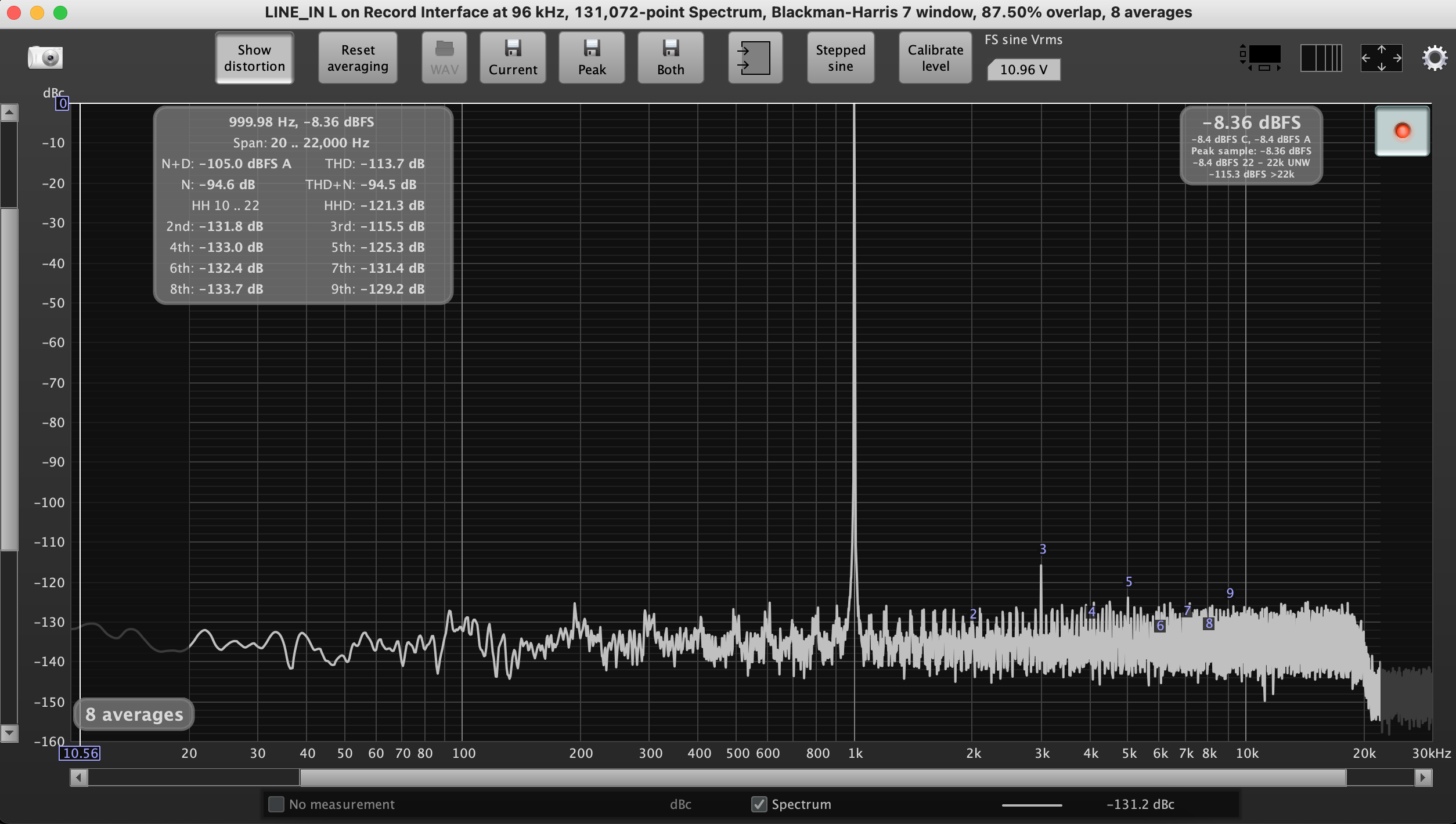Click the 0 top axis limit box
The height and width of the screenshot is (824, 1456).
click(63, 104)
